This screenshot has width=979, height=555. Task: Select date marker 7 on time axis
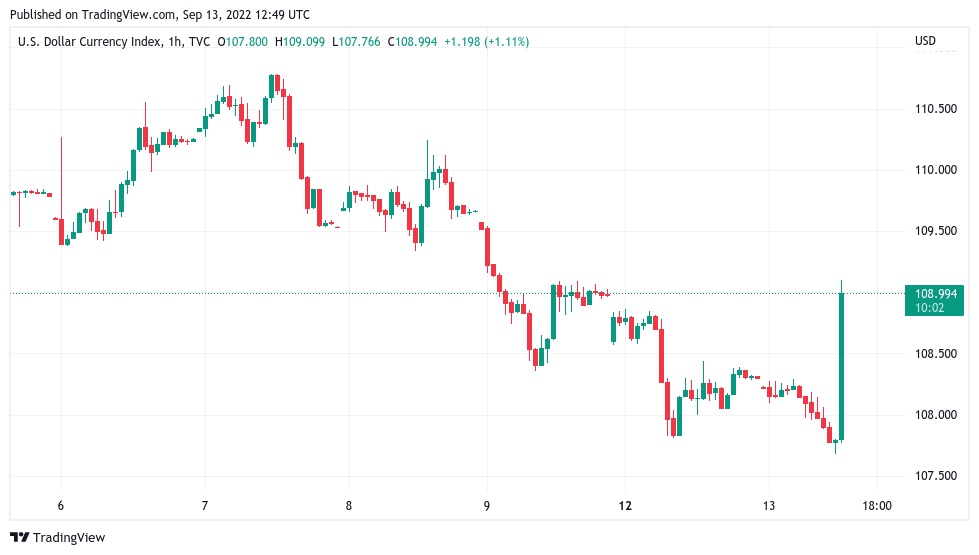click(205, 506)
